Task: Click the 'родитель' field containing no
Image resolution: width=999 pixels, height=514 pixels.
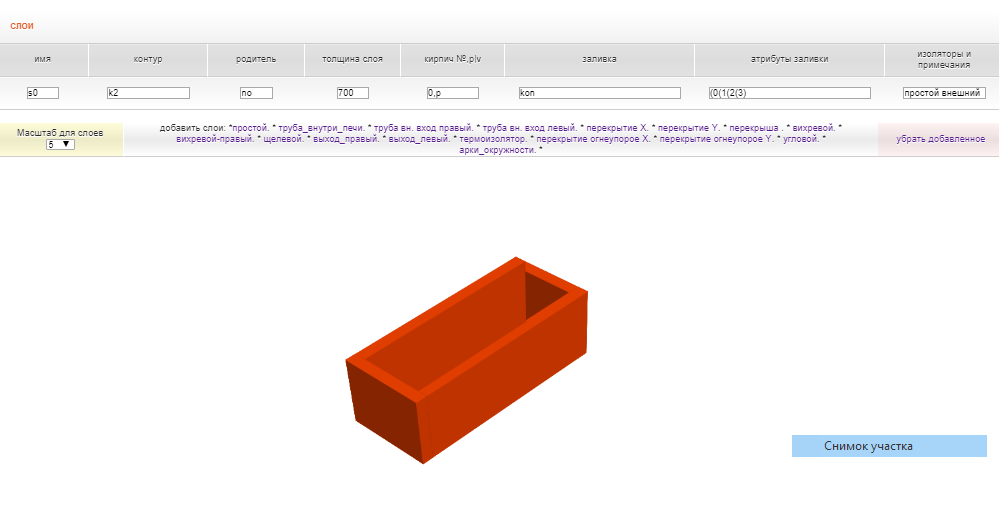Action: tap(256, 93)
